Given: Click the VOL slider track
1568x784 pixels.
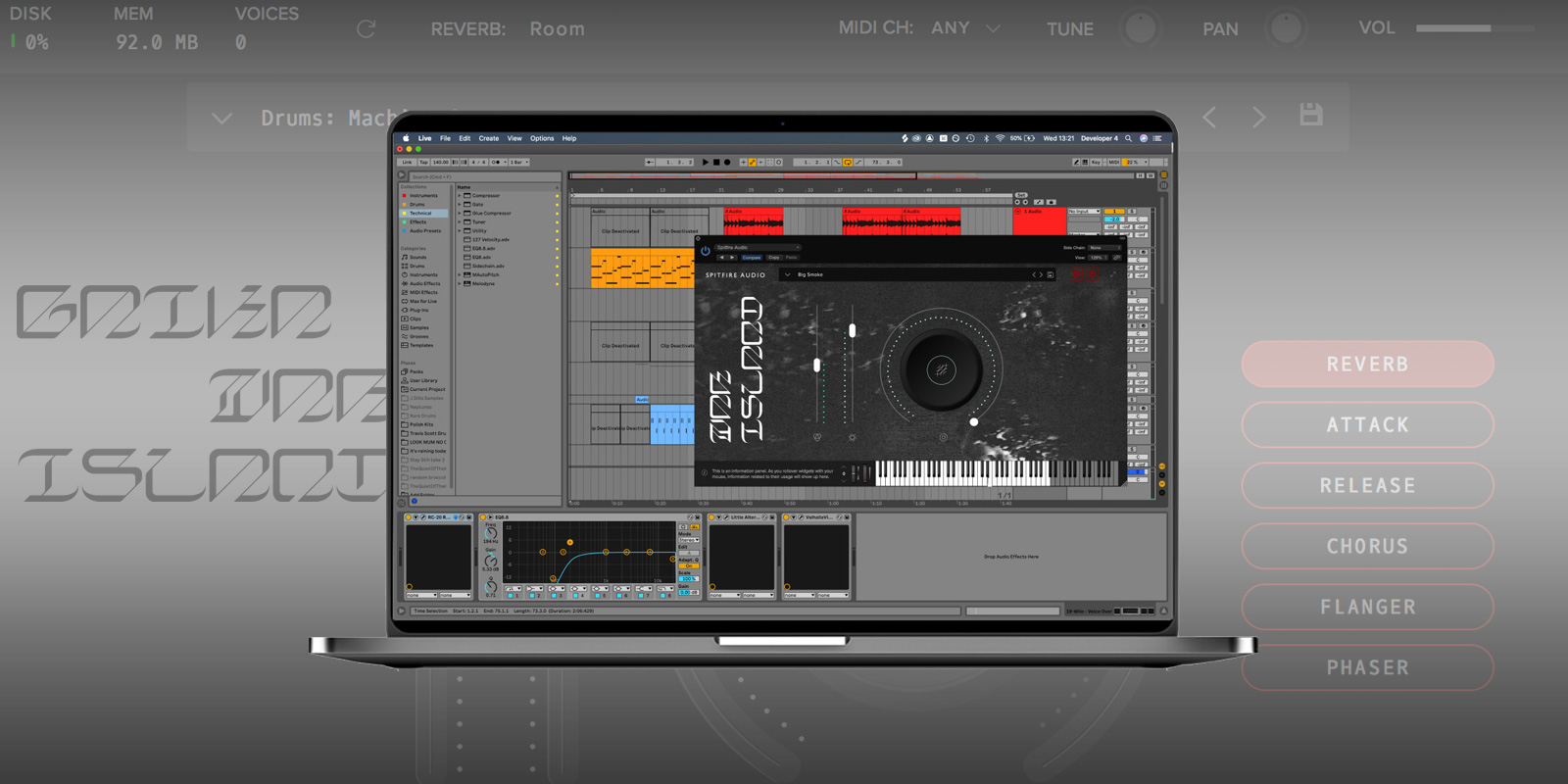Looking at the screenshot, I should (1475, 28).
